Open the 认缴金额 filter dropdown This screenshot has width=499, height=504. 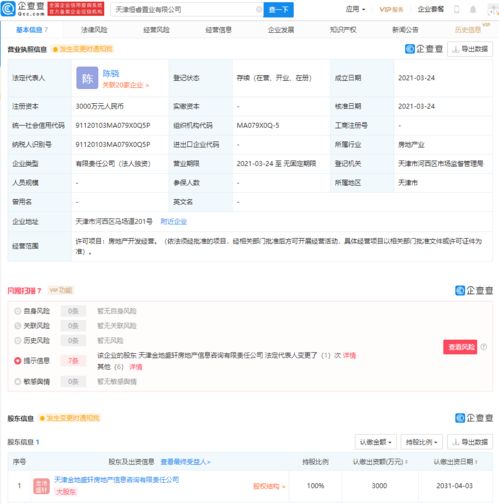pyautogui.click(x=375, y=442)
